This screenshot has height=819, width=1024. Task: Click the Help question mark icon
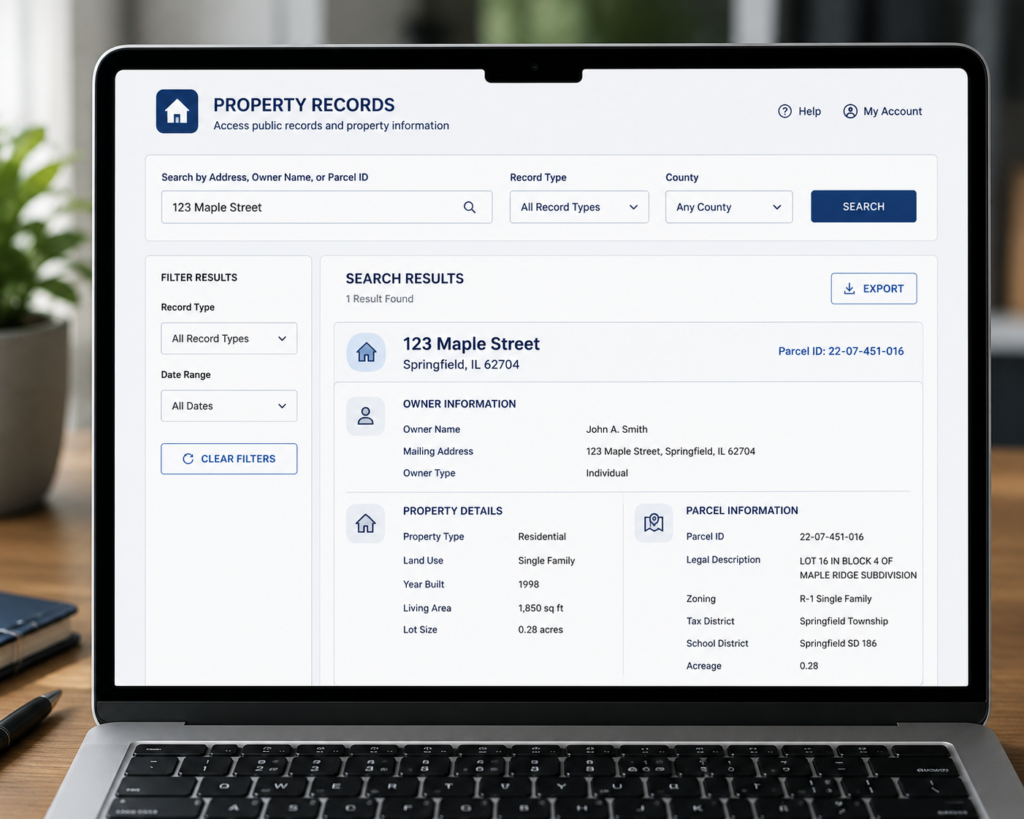pyautogui.click(x=784, y=111)
